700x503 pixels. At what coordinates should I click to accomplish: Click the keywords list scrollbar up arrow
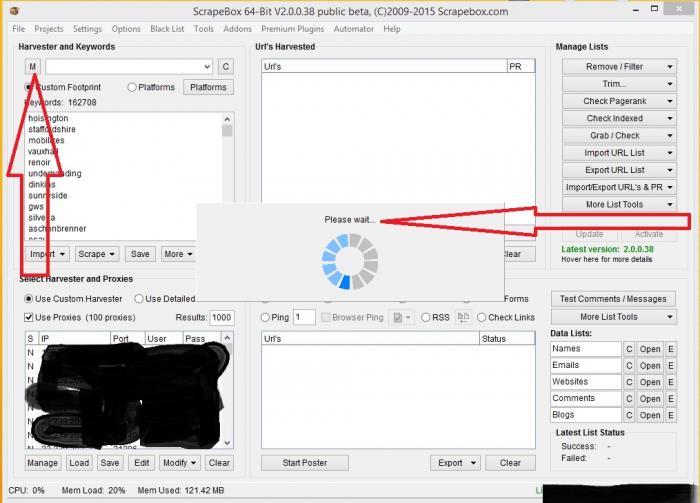click(227, 120)
